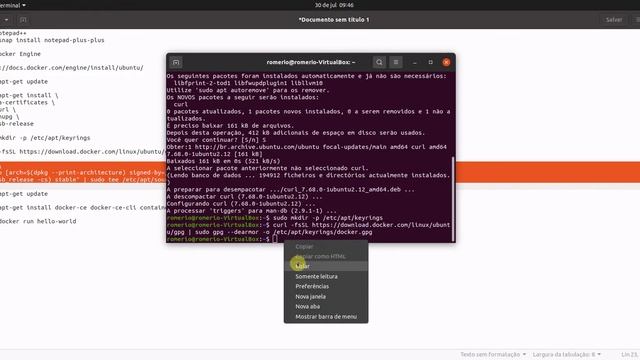
Task: Click the 'Você quer continuar? [S/n]' line
Action: 216,140
